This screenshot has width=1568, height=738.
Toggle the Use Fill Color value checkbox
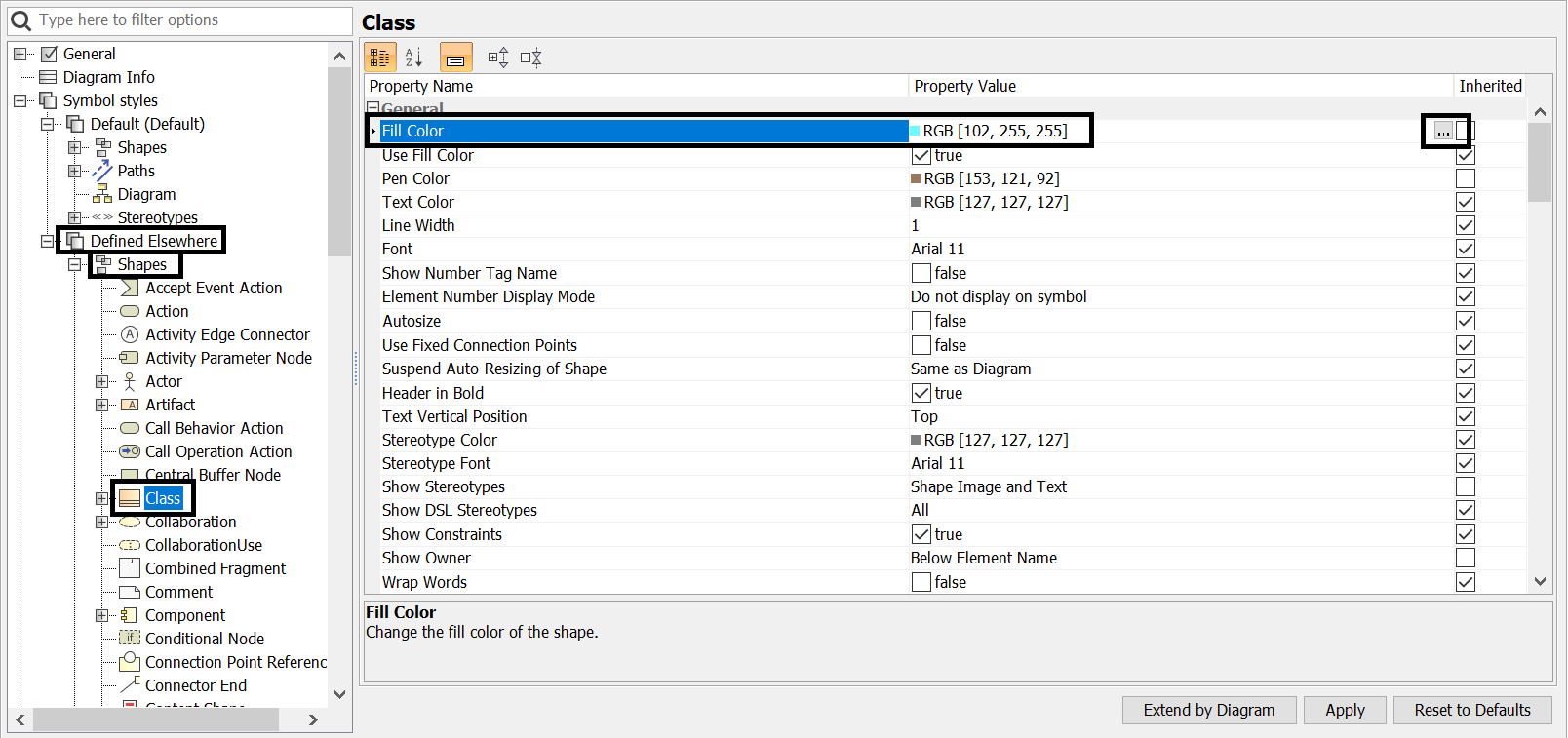pyautogui.click(x=921, y=155)
